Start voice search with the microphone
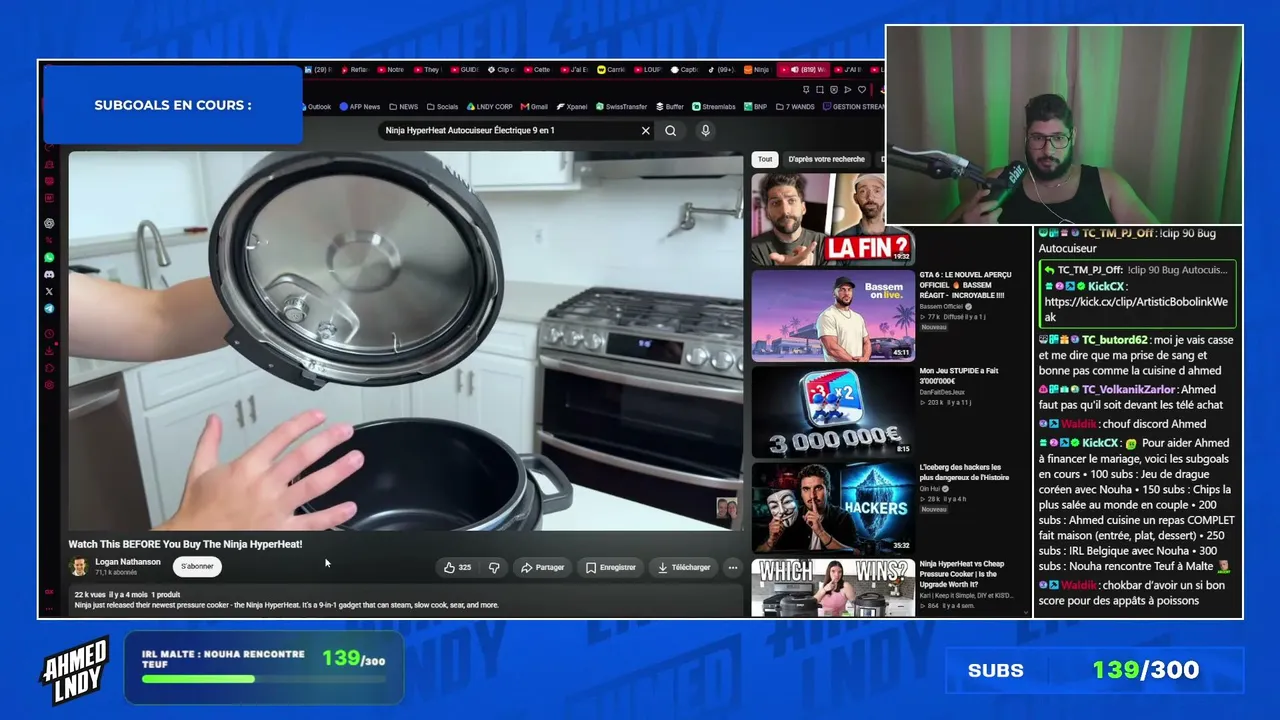The image size is (1280, 720). coord(705,130)
